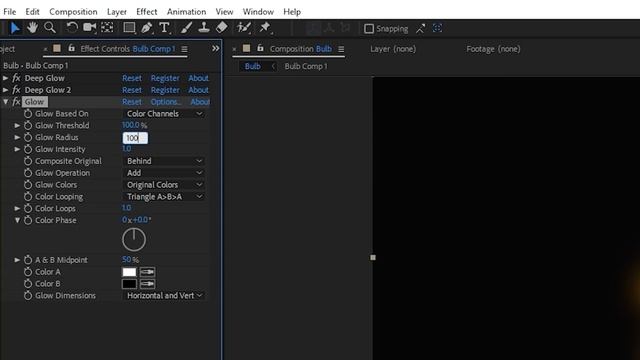The width and height of the screenshot is (640, 360).
Task: Select the Horizontal Type tool
Action: [x=164, y=28]
